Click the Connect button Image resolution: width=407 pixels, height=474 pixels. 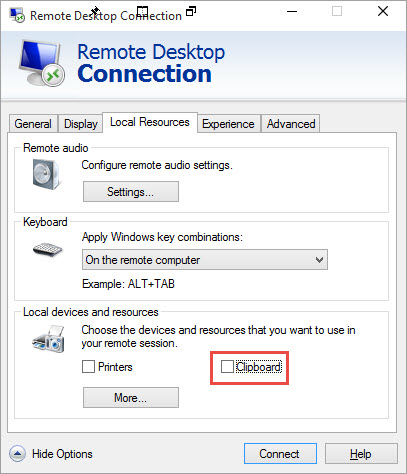click(280, 454)
